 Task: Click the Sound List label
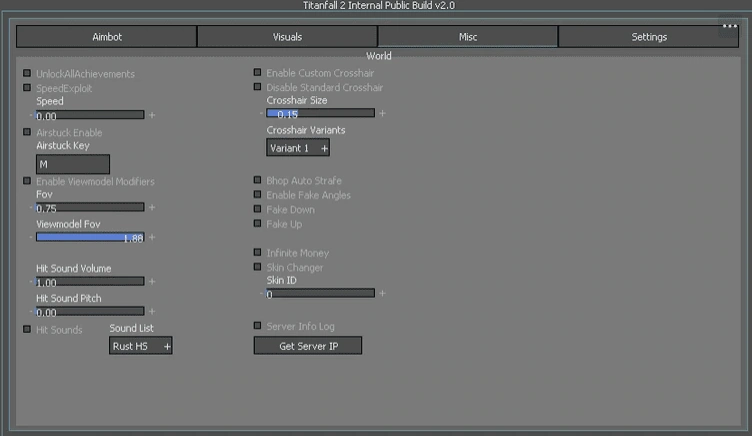click(x=131, y=328)
